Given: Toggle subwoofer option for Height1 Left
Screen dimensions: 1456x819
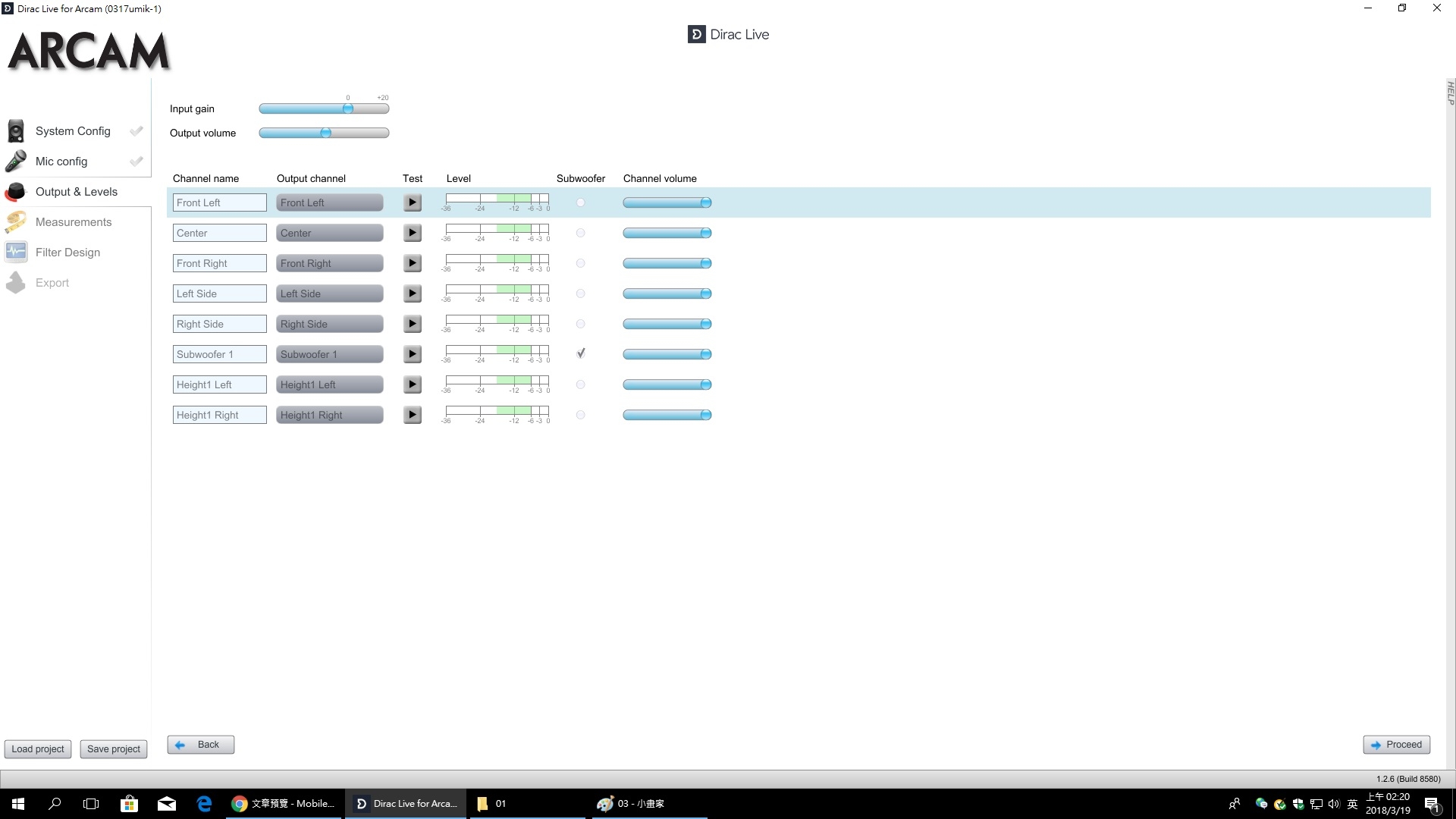Looking at the screenshot, I should point(581,384).
